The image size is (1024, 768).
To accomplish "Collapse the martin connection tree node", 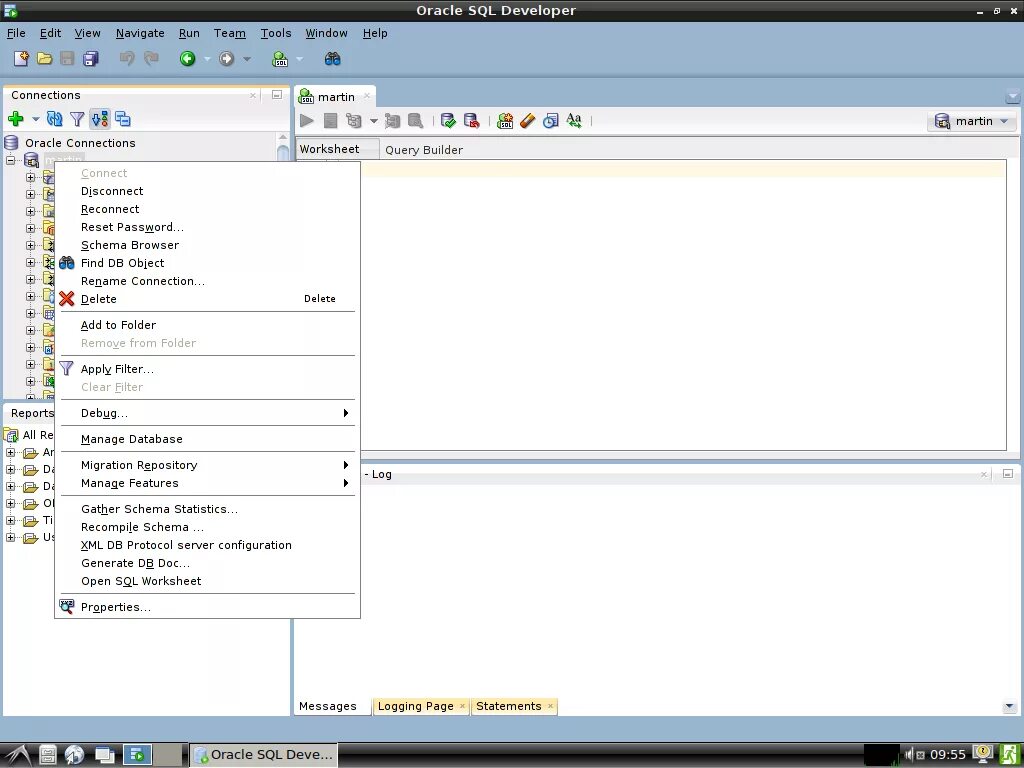I will tap(10, 160).
